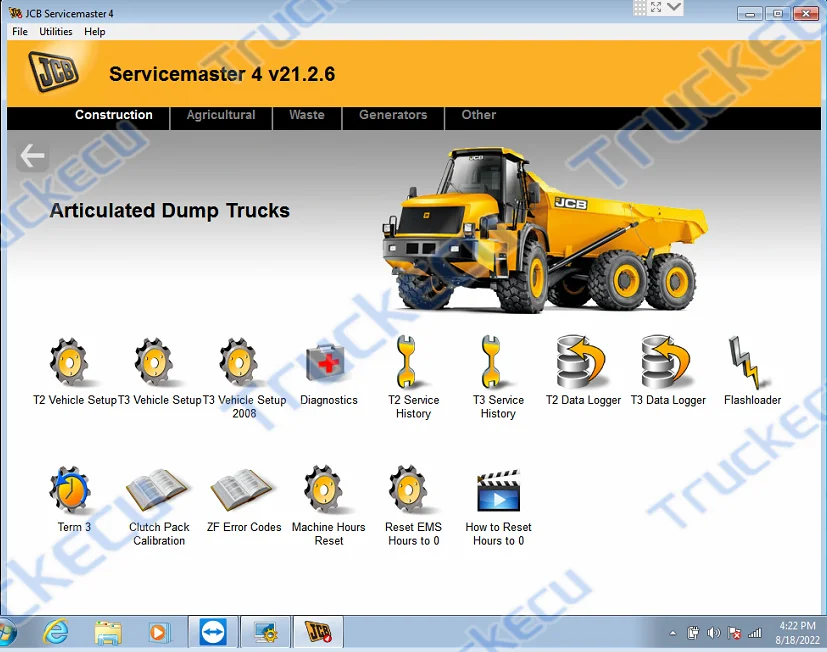The width and height of the screenshot is (827, 652).
Task: Start Clutch Pack Calibration
Action: pos(157,492)
